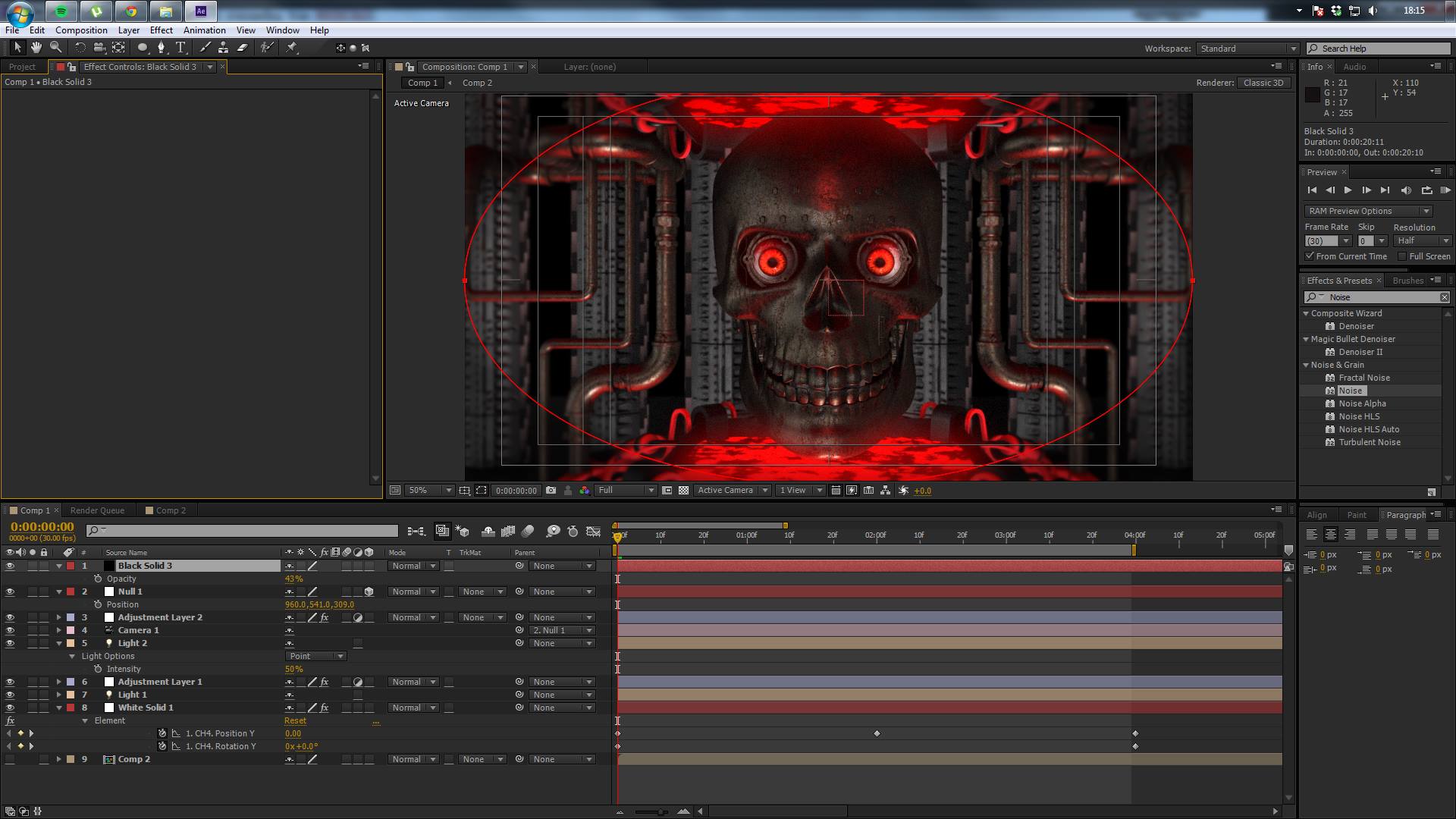
Task: Select the Roto Brush tool
Action: pyautogui.click(x=266, y=47)
